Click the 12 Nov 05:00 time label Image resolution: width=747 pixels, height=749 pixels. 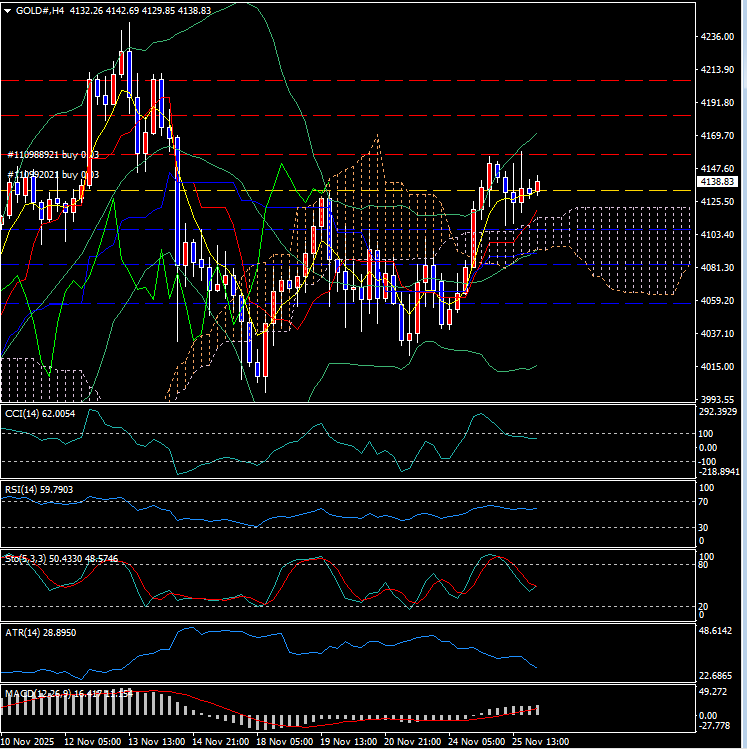pyautogui.click(x=93, y=742)
